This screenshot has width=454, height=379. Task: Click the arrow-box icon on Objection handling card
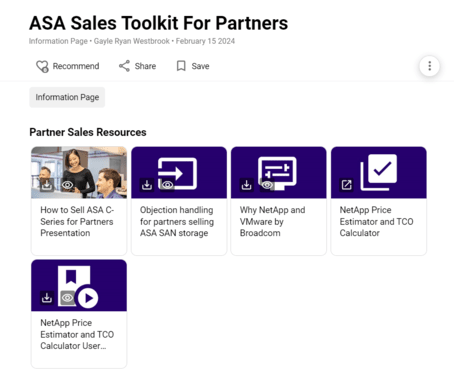coord(178,173)
